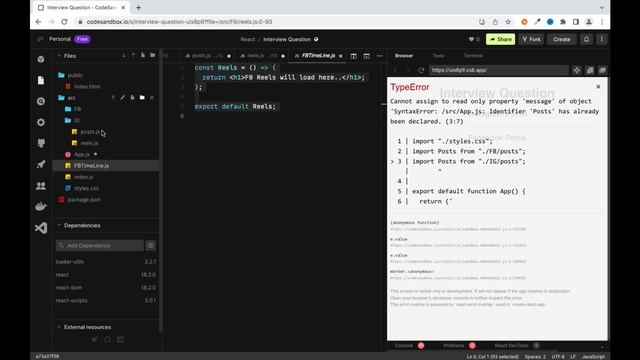640x360 pixels.
Task: Open App.js in the file tree
Action: coord(82,155)
